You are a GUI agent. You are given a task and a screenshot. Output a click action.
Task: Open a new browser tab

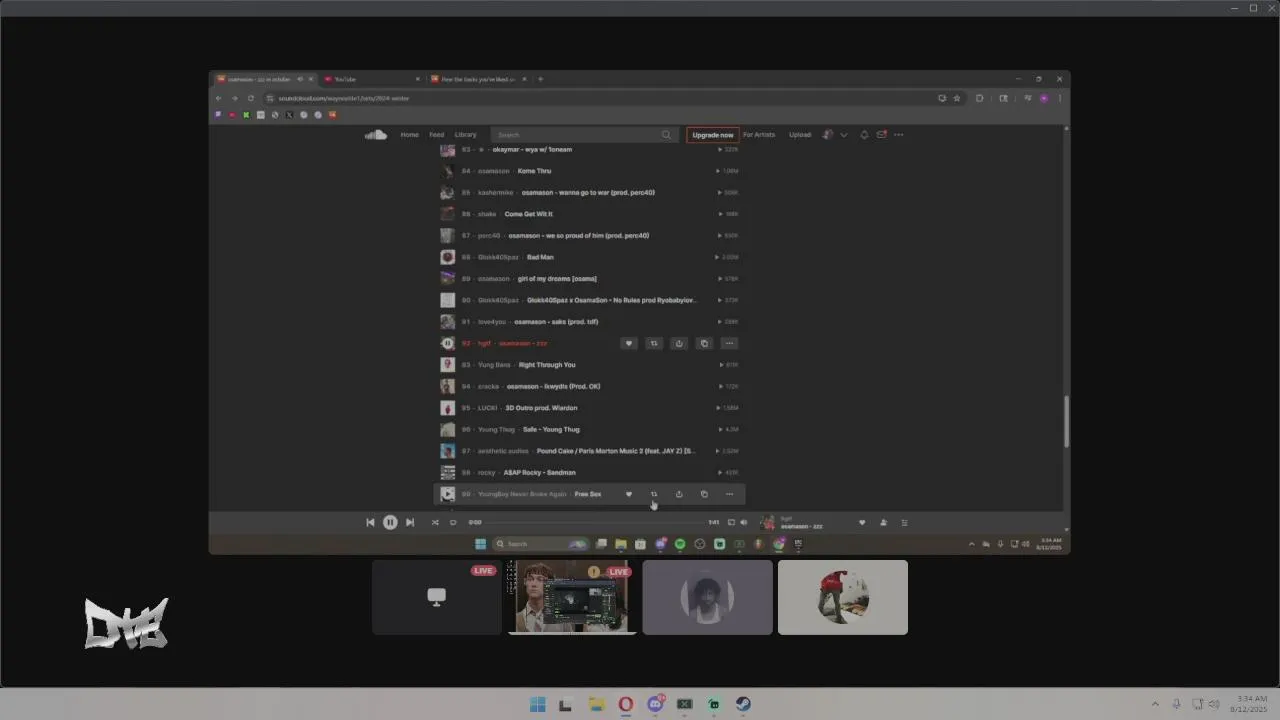coord(540,79)
